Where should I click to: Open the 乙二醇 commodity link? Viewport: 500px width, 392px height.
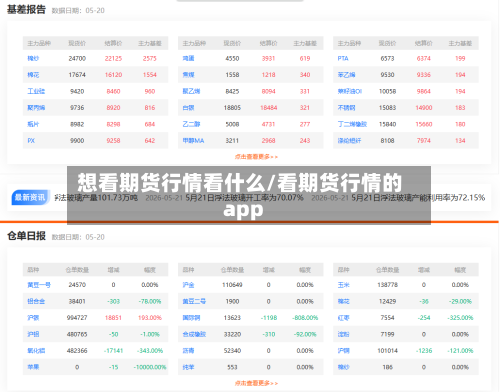(191, 124)
